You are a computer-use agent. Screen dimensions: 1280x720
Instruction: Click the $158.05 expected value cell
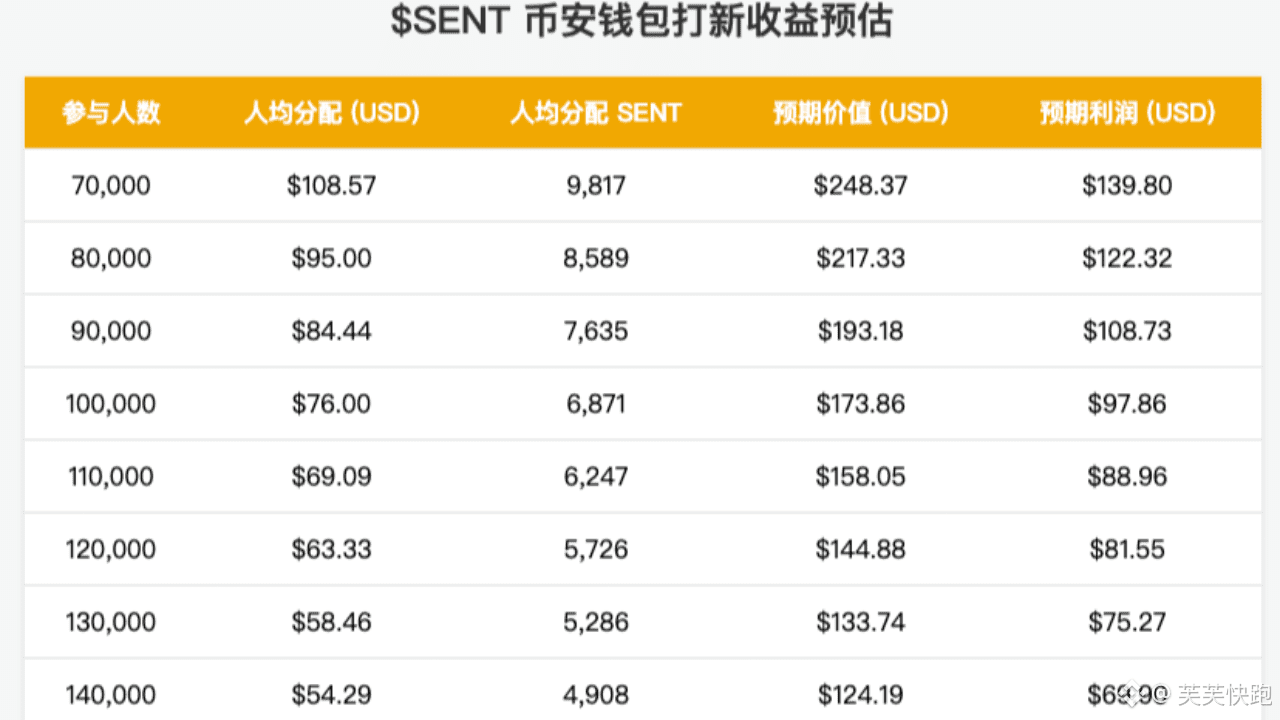tap(860, 476)
